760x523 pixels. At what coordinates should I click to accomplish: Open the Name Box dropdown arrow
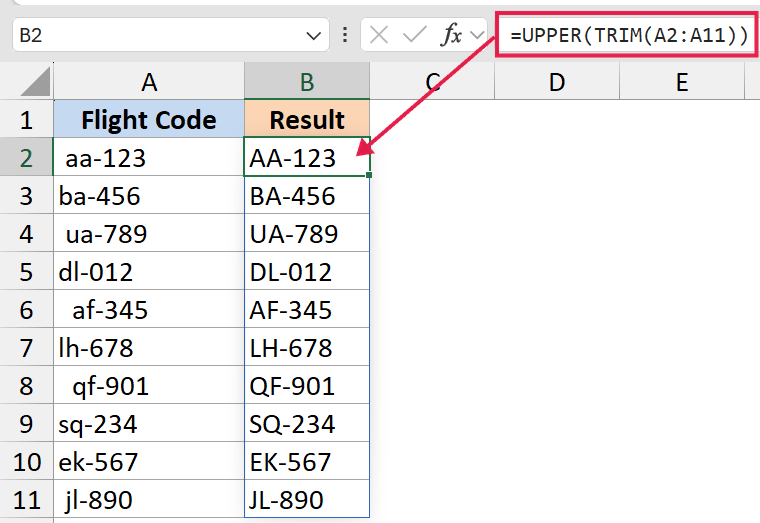point(314,35)
